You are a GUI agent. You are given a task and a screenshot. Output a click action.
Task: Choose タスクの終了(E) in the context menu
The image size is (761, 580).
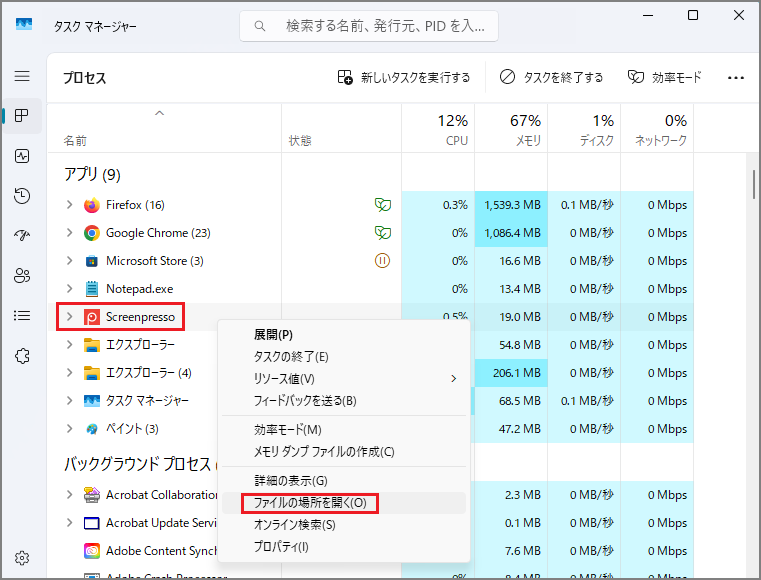point(344,357)
